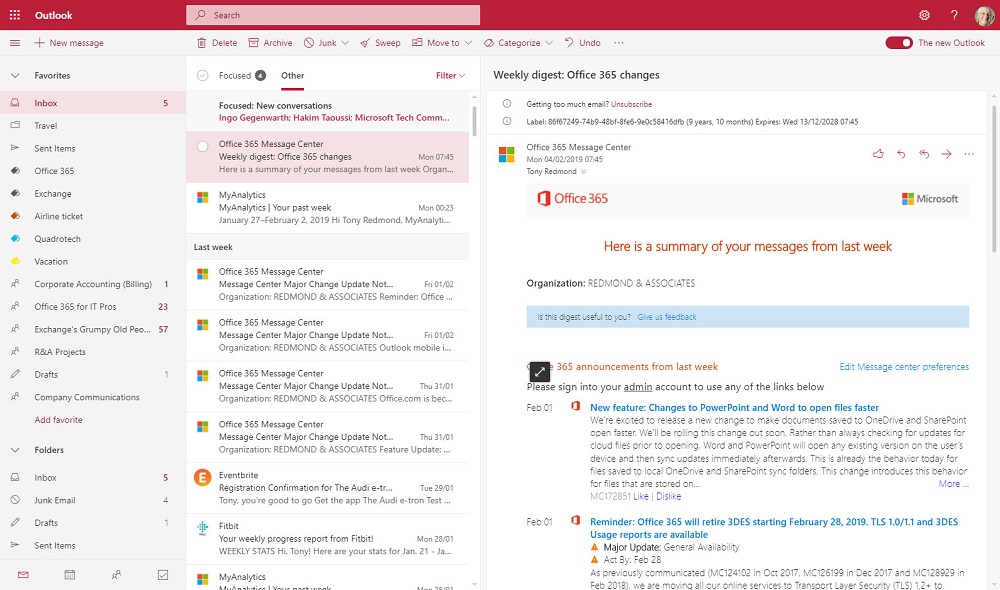
Task: Open Tasks from bottom navigation bar
Action: click(x=163, y=575)
